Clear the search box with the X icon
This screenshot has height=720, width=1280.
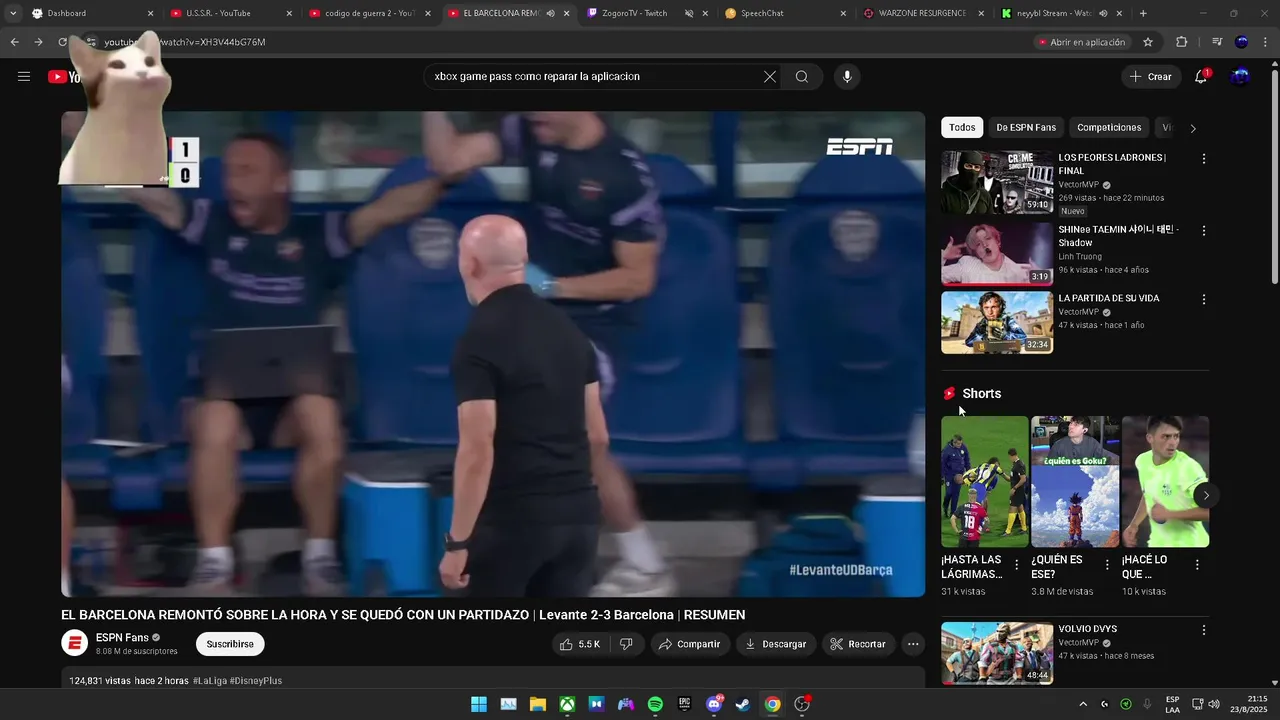(x=770, y=77)
